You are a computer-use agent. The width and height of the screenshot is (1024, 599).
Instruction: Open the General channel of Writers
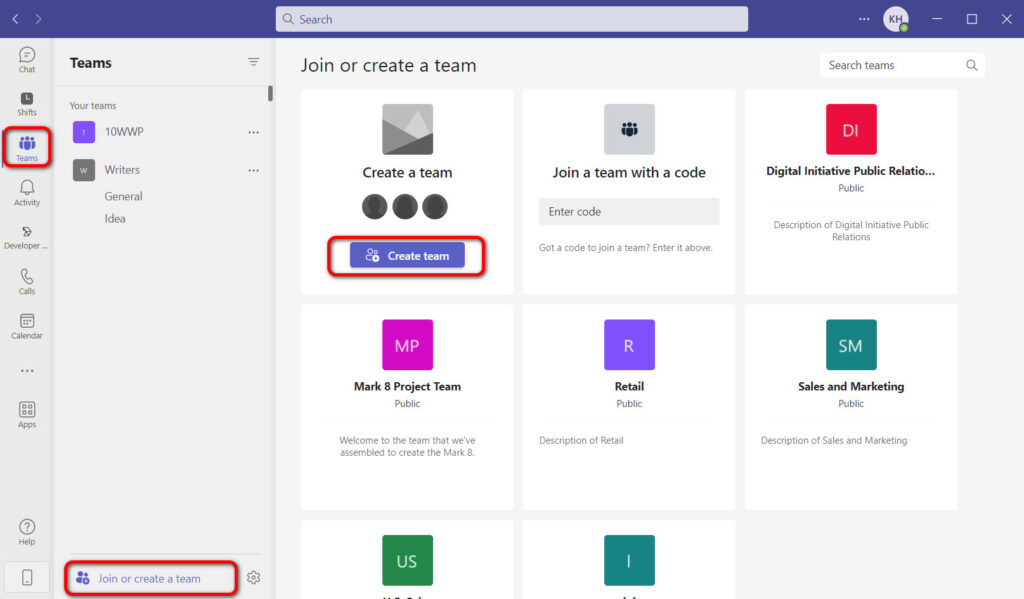pyautogui.click(x=124, y=196)
